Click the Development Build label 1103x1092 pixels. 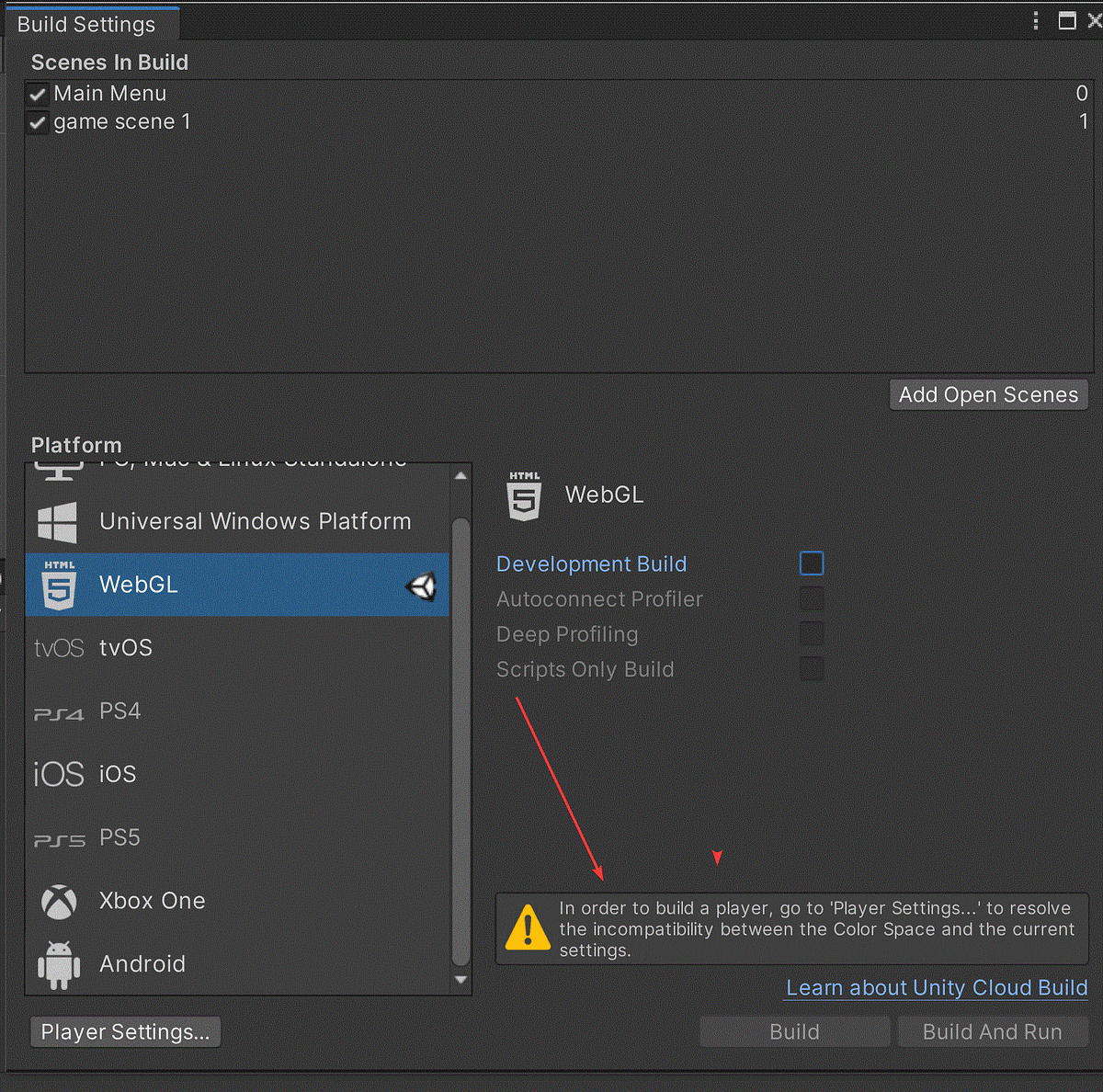pyautogui.click(x=591, y=563)
